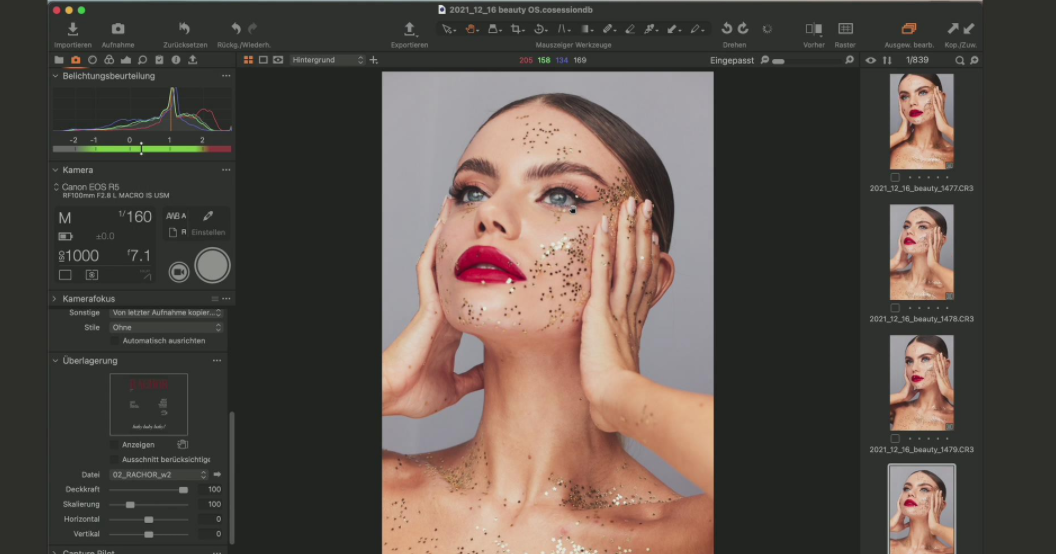Undo last edit with left arrow

(x=236, y=28)
